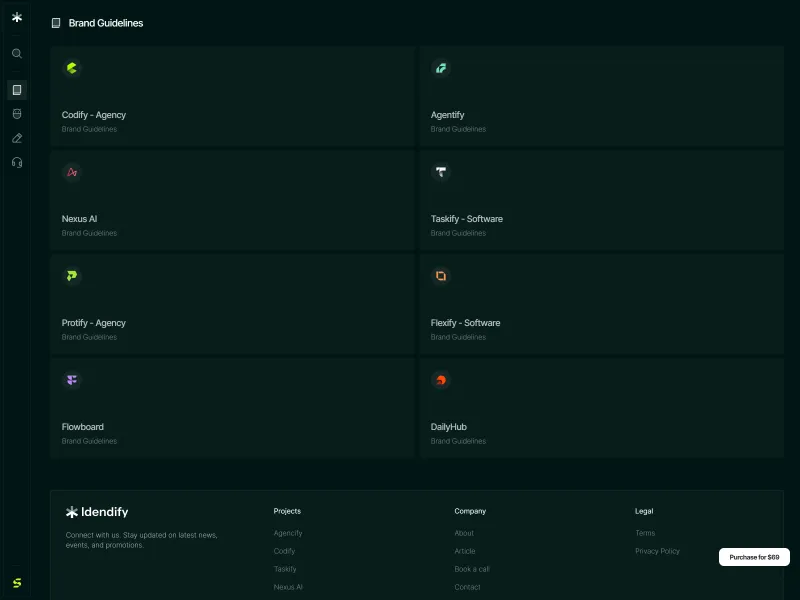Follow the Agencify link in footer Projects

288,533
